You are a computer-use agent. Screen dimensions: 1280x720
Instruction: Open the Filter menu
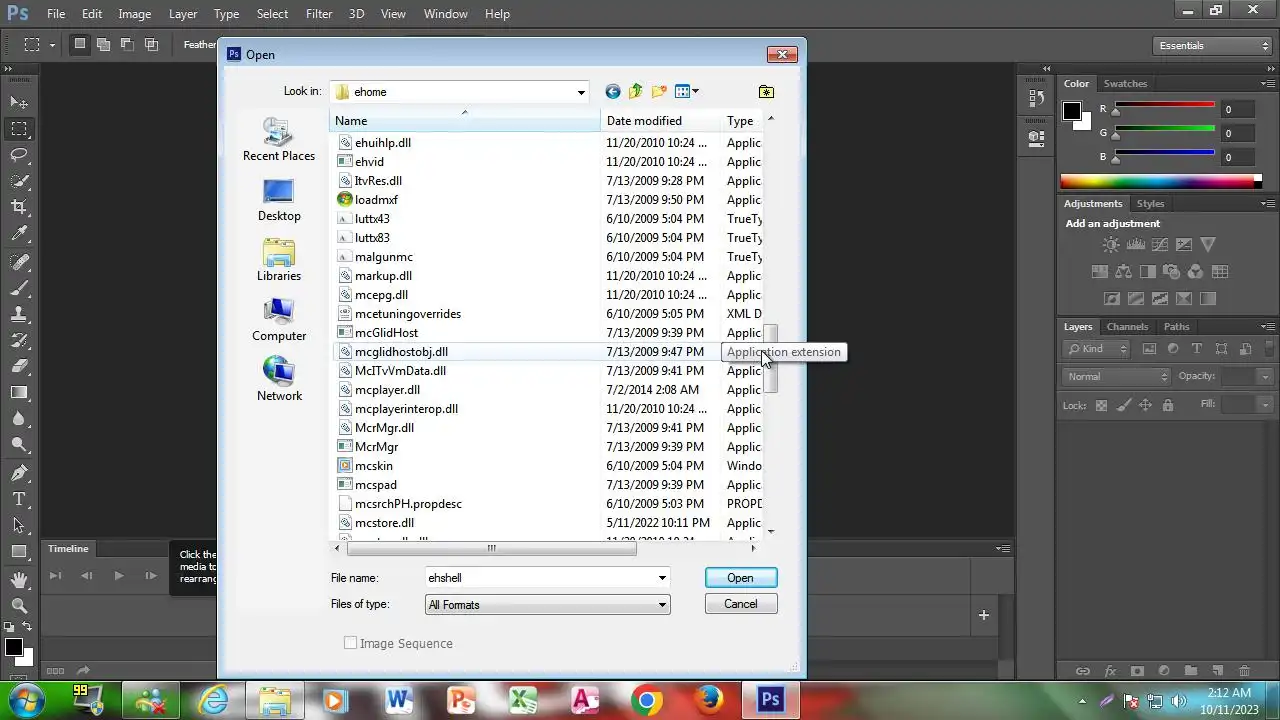(319, 14)
